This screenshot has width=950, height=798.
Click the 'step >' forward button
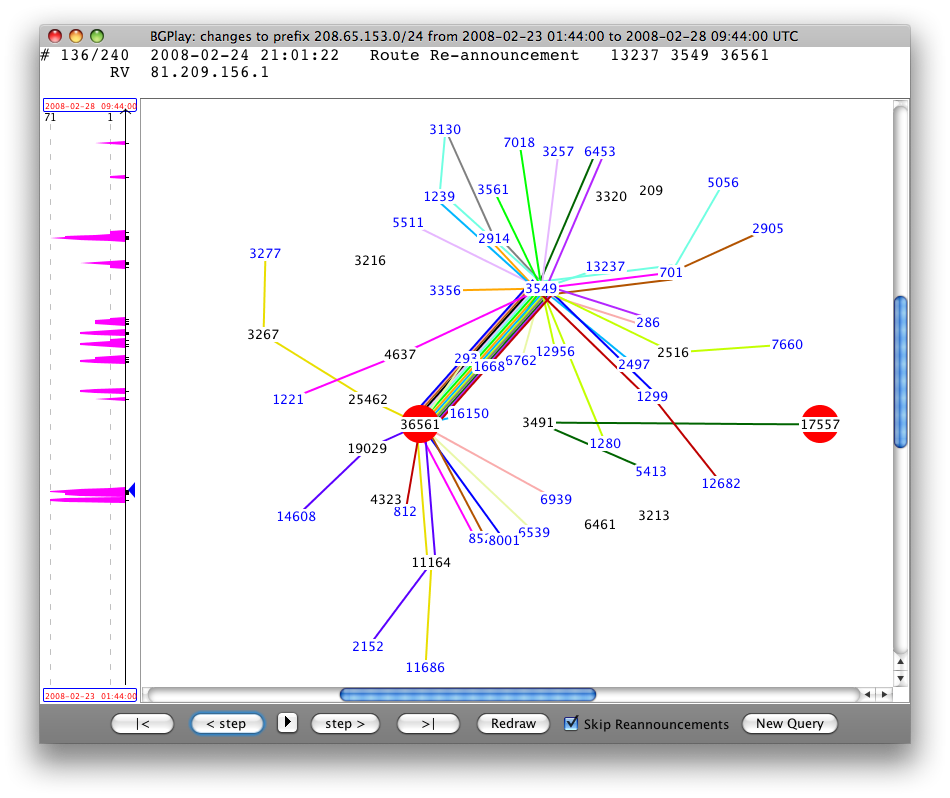click(344, 723)
